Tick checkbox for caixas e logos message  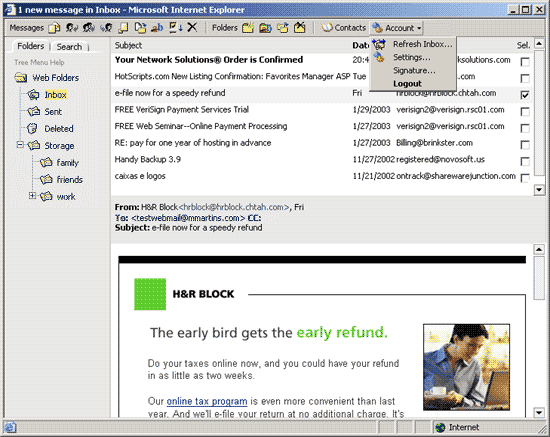pos(525,178)
